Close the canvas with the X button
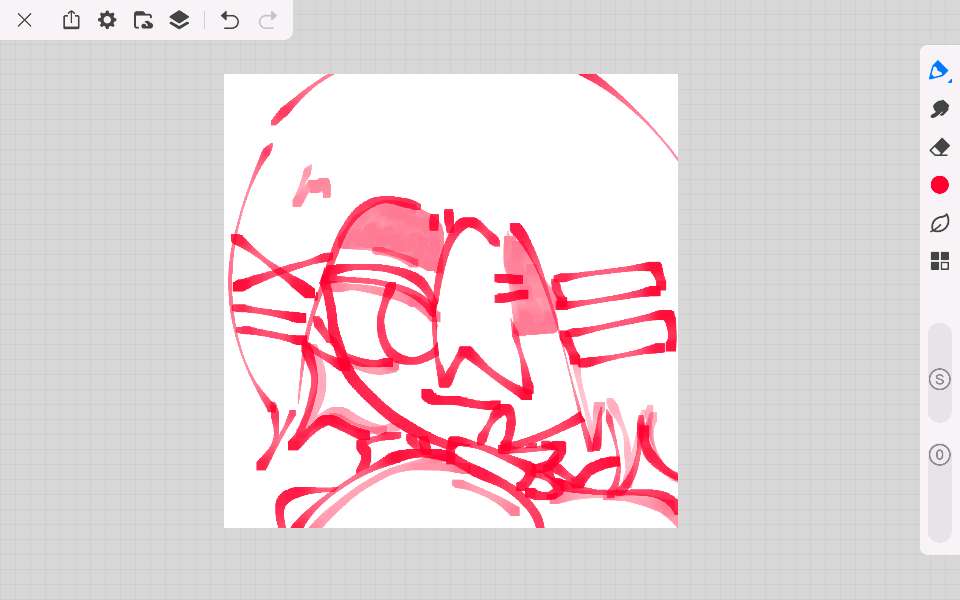This screenshot has width=960, height=600. coord(24,20)
